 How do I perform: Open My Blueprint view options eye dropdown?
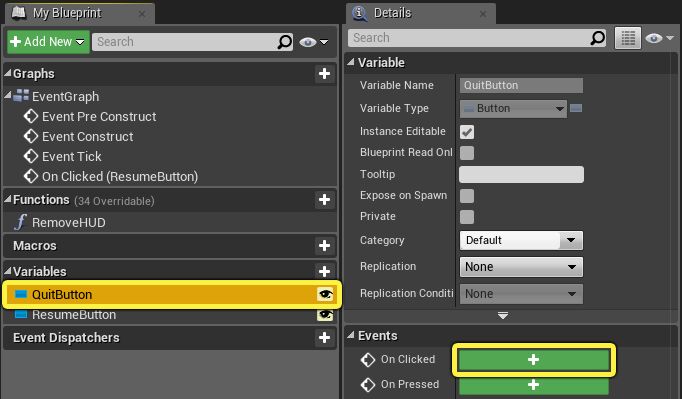click(314, 42)
